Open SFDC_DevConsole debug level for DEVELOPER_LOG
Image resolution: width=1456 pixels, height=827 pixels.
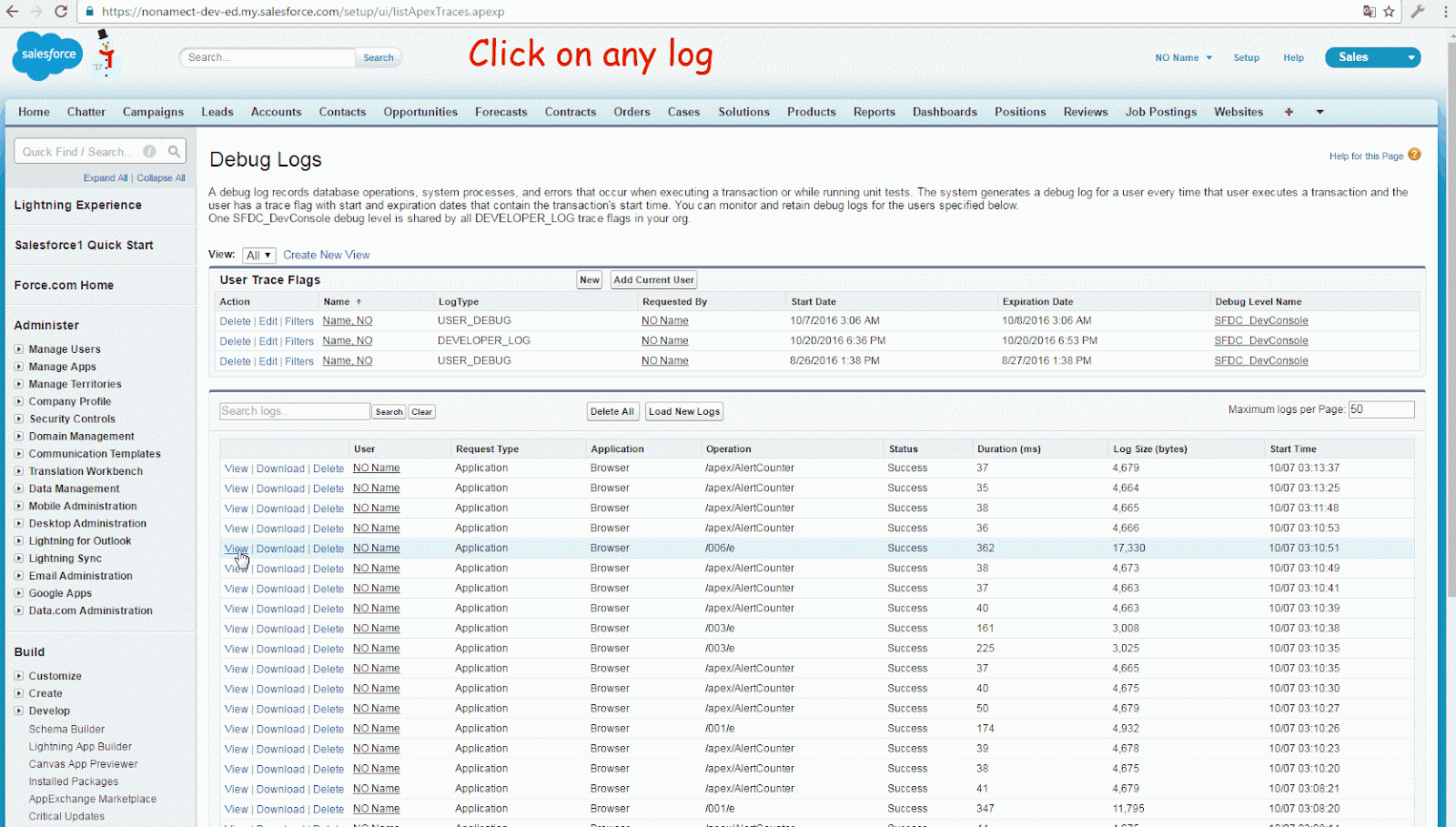[1261, 340]
